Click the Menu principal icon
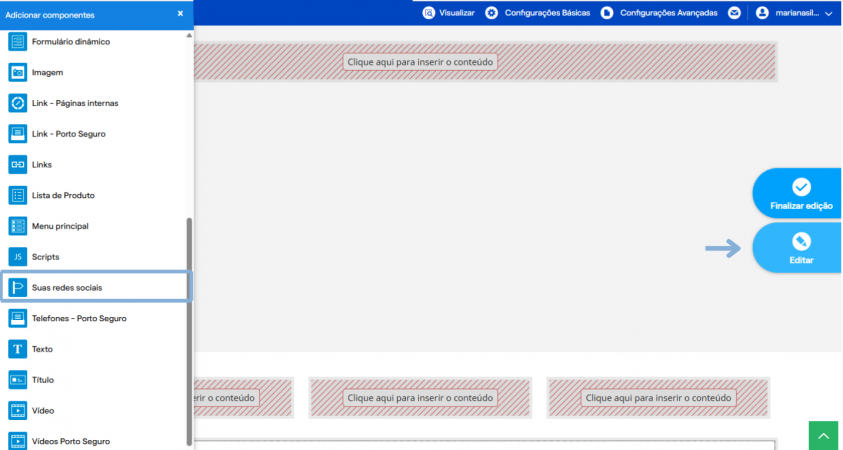 [x=18, y=226]
